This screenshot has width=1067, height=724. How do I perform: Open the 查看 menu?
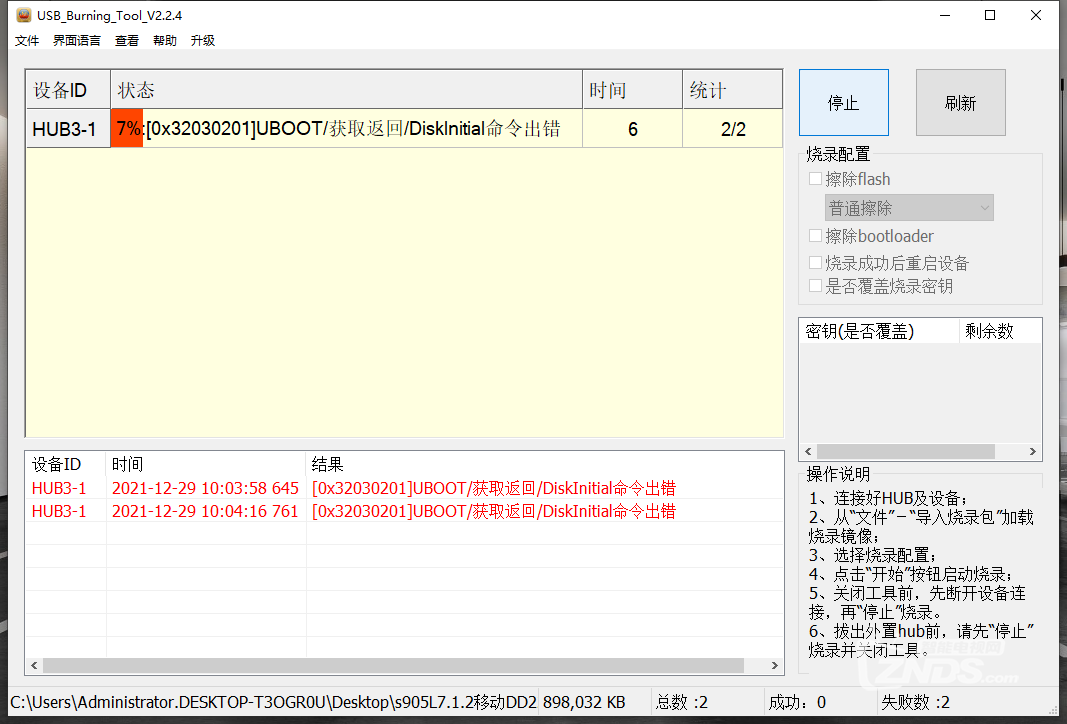(x=126, y=40)
